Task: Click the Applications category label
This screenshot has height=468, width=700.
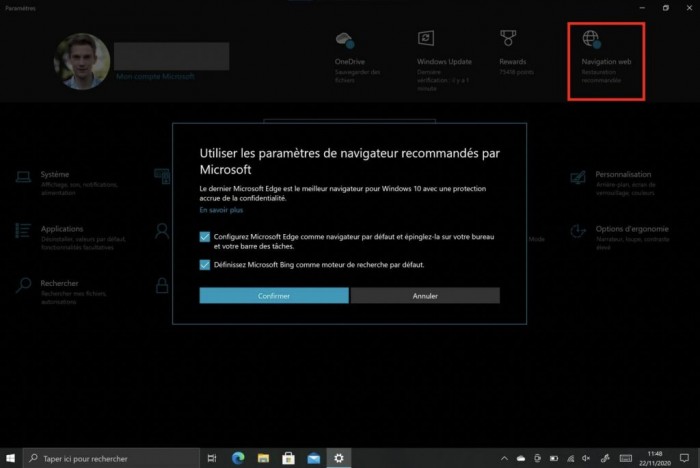Action: pos(62,229)
